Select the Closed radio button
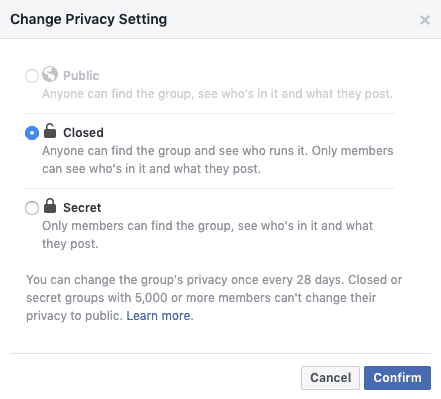Image resolution: width=441 pixels, height=399 pixels. click(x=32, y=133)
